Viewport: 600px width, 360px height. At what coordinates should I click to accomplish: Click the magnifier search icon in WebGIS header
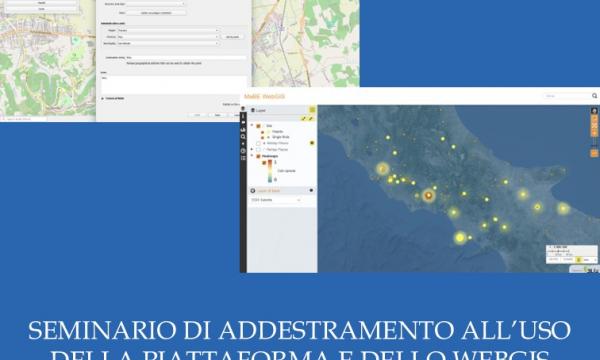[594, 96]
